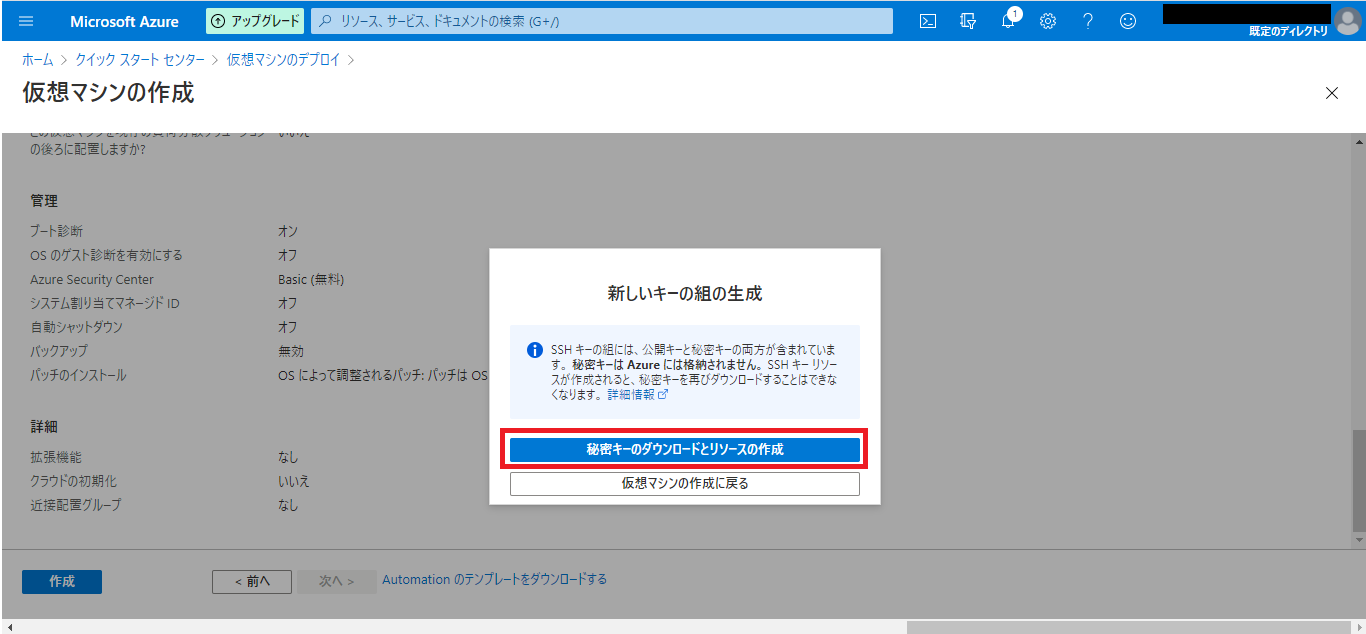The width and height of the screenshot is (1366, 634).
Task: Open the notifications bell
Action: point(1008,21)
